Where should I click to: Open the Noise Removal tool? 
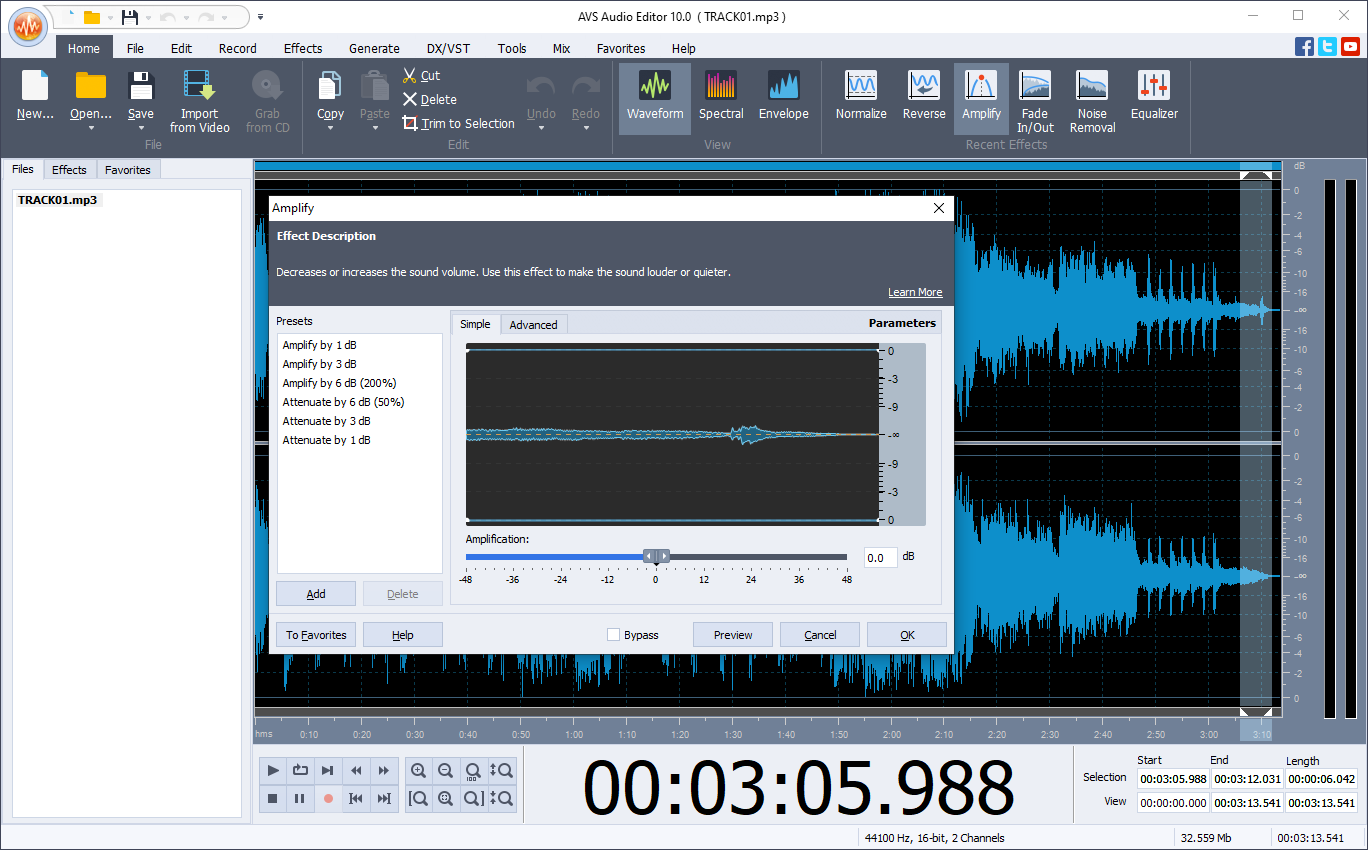tap(1091, 95)
